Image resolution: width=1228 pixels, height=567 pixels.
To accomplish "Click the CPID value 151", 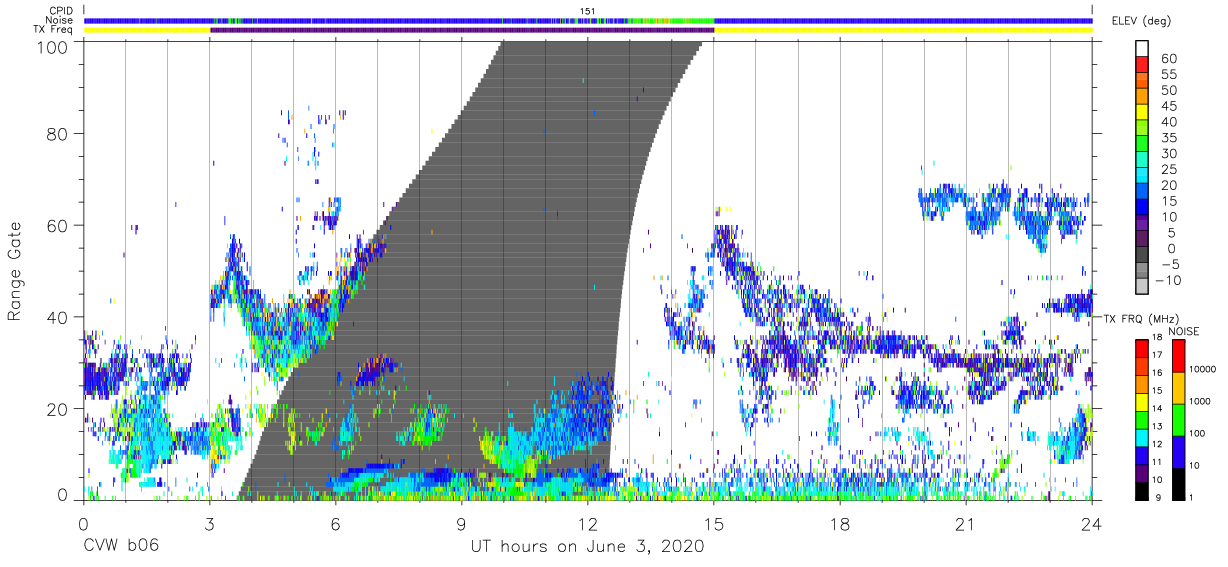I will coord(588,10).
